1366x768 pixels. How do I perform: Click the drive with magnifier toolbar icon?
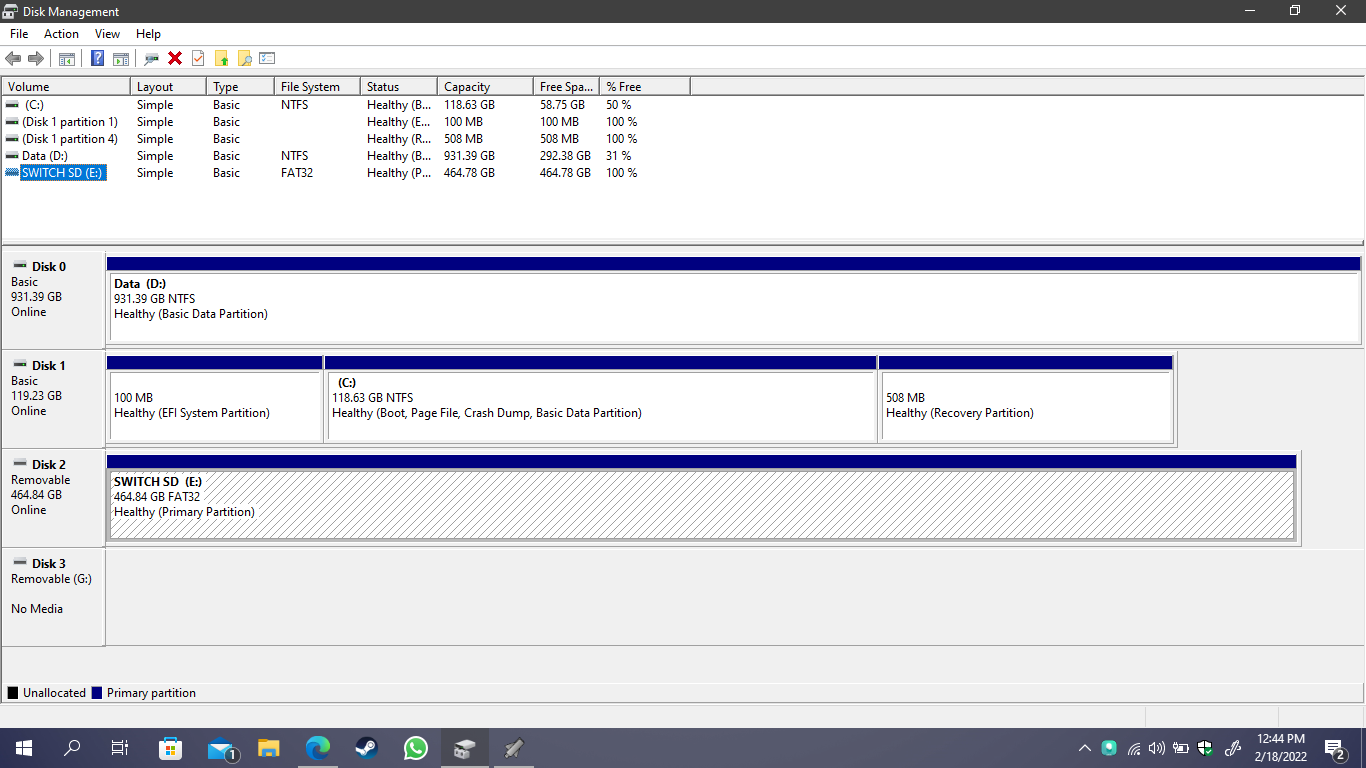(152, 58)
